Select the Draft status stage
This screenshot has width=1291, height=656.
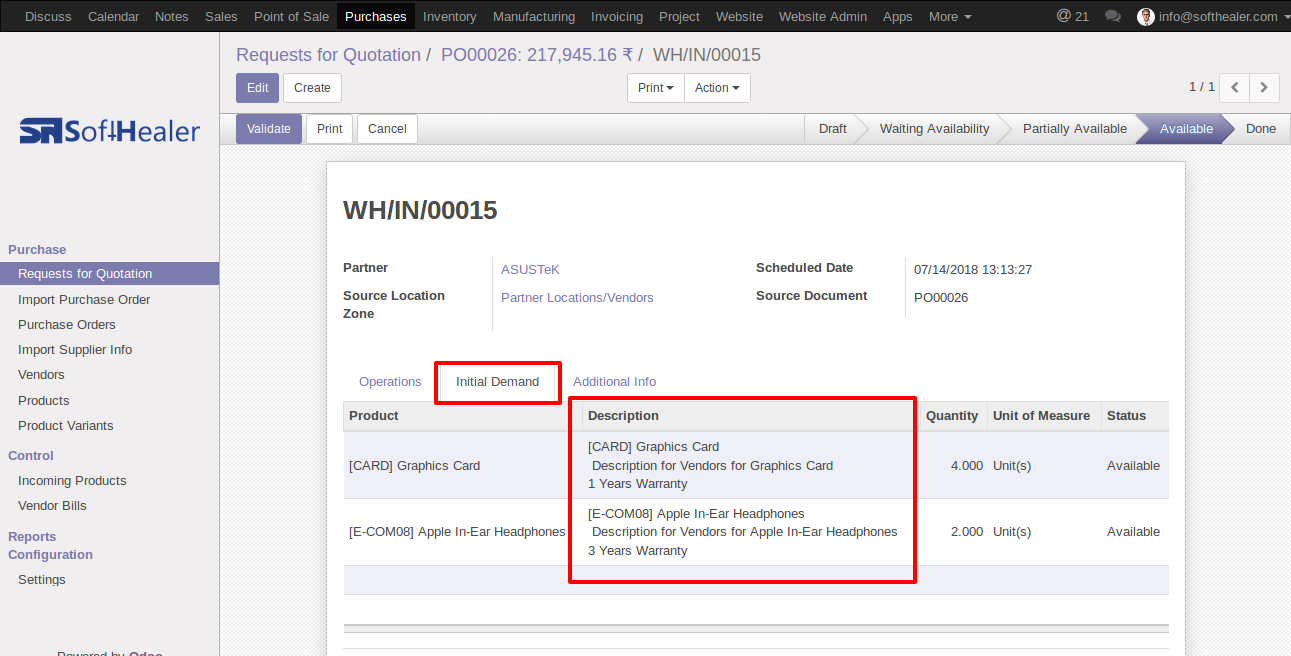click(832, 129)
